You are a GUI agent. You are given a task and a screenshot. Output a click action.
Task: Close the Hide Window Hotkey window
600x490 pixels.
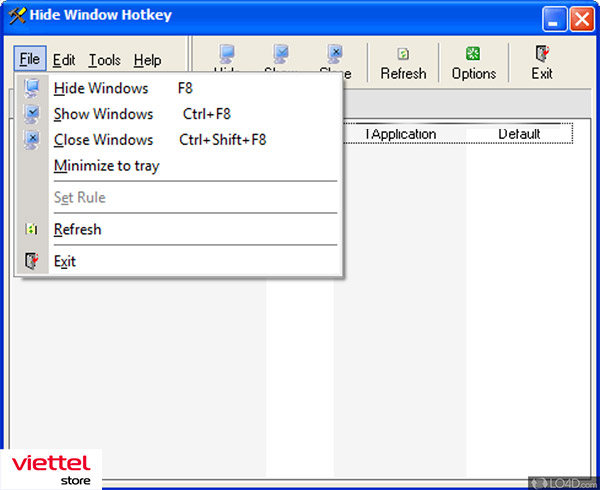point(582,19)
